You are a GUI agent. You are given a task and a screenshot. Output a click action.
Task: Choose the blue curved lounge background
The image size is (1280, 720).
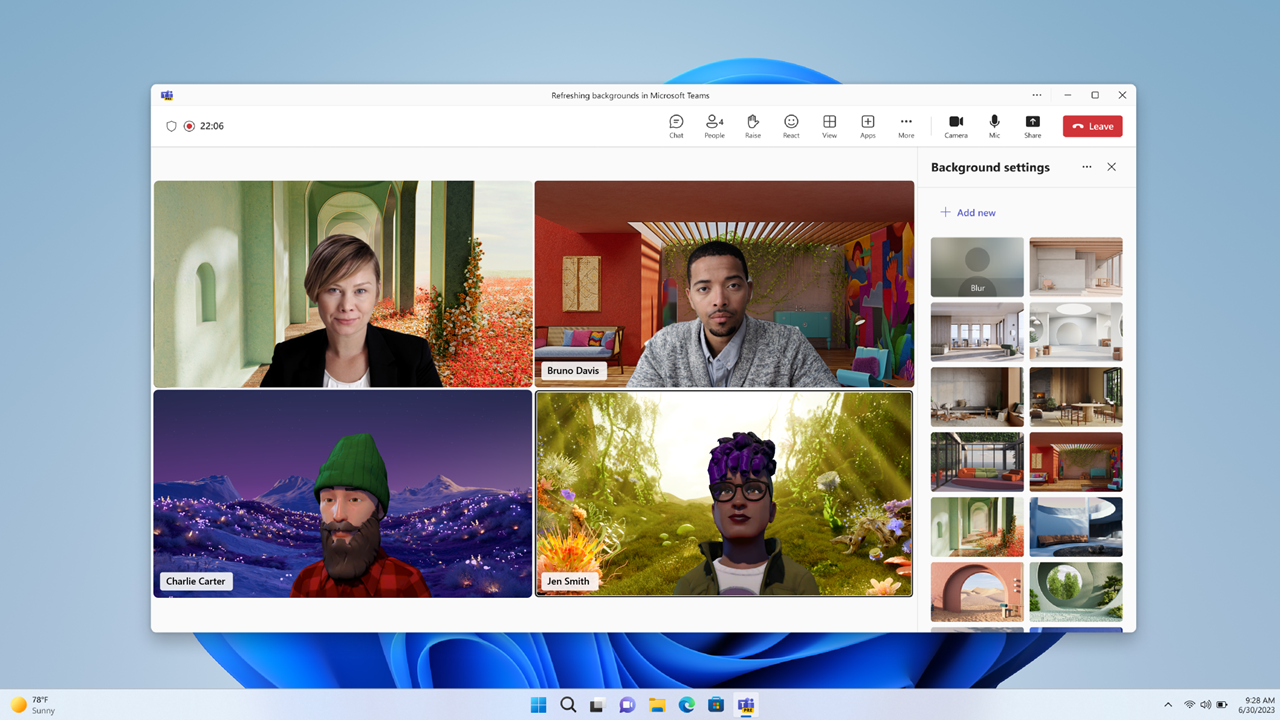click(1076, 527)
